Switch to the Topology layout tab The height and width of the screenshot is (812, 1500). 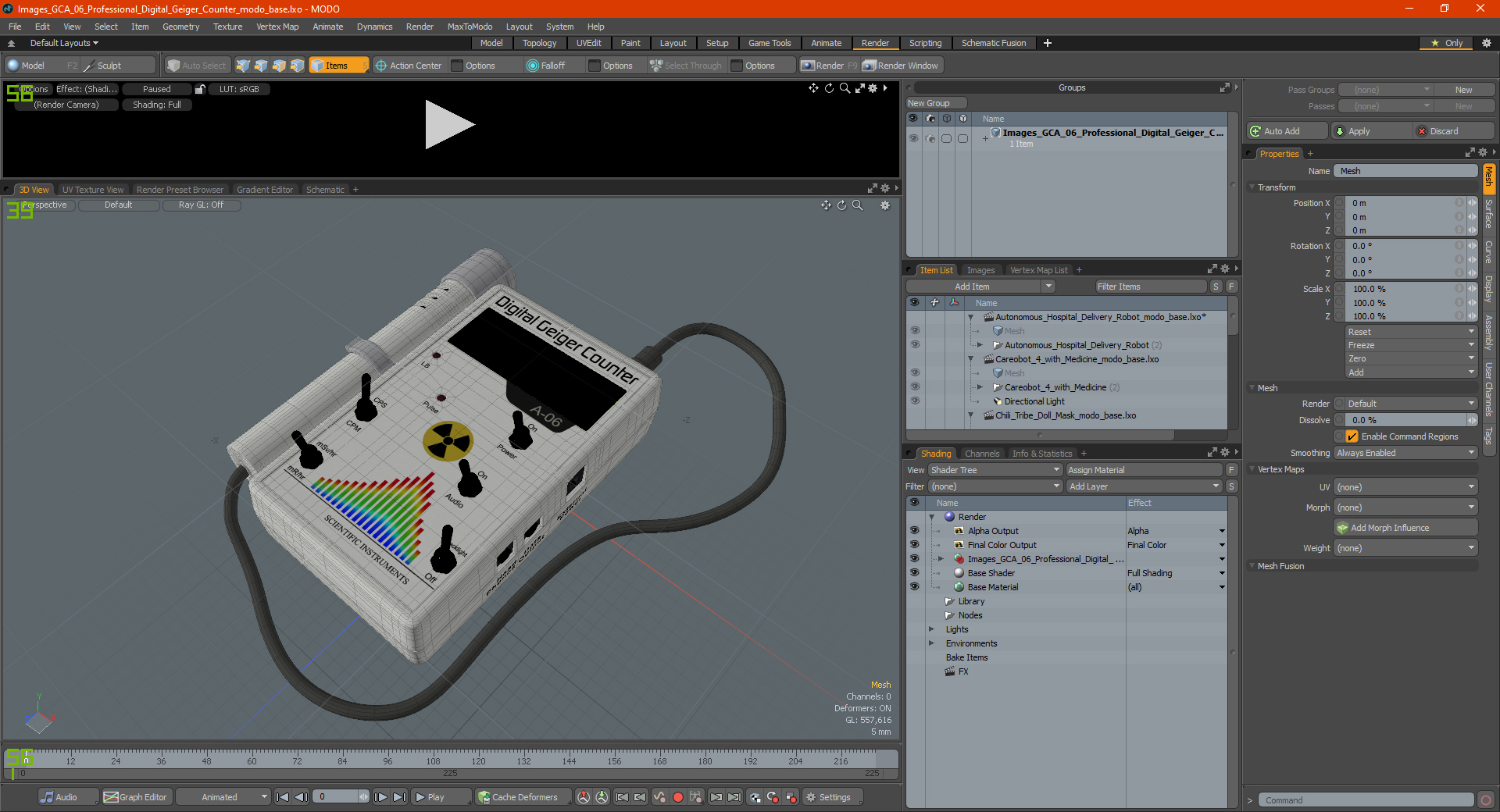(539, 43)
